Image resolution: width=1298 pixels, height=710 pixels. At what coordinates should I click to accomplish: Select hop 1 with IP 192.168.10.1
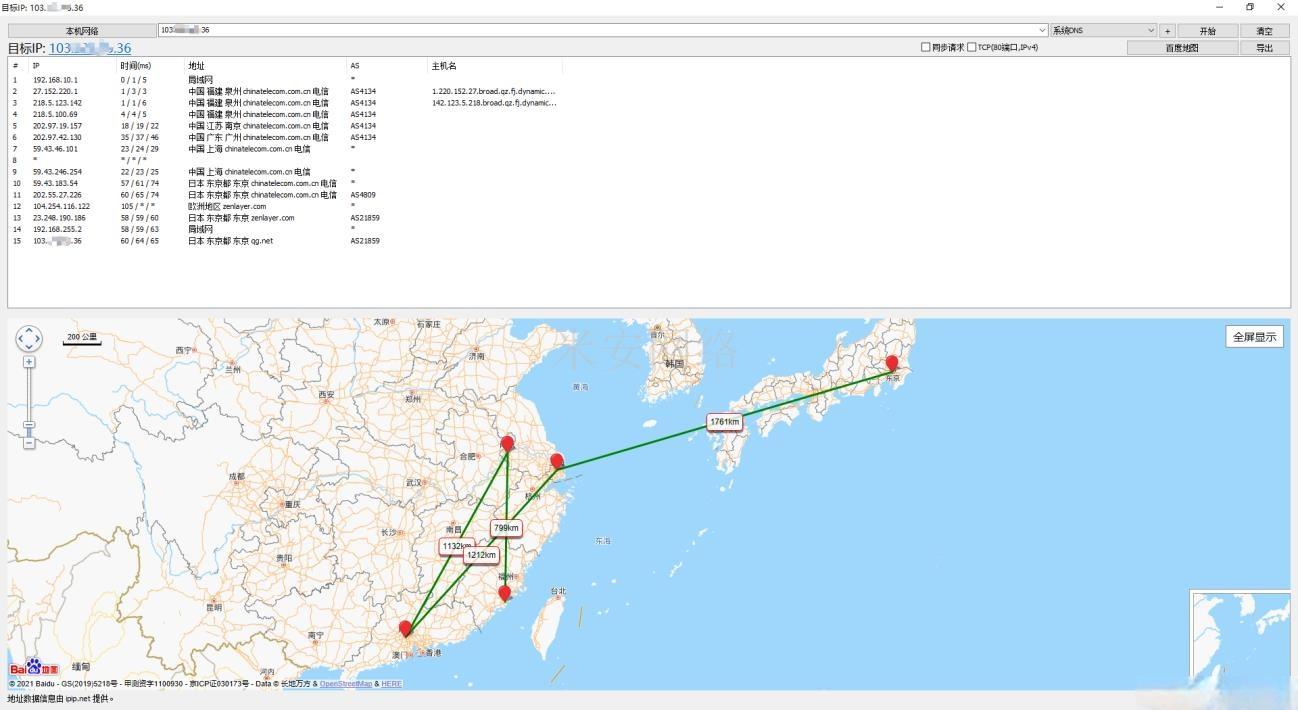(285, 80)
